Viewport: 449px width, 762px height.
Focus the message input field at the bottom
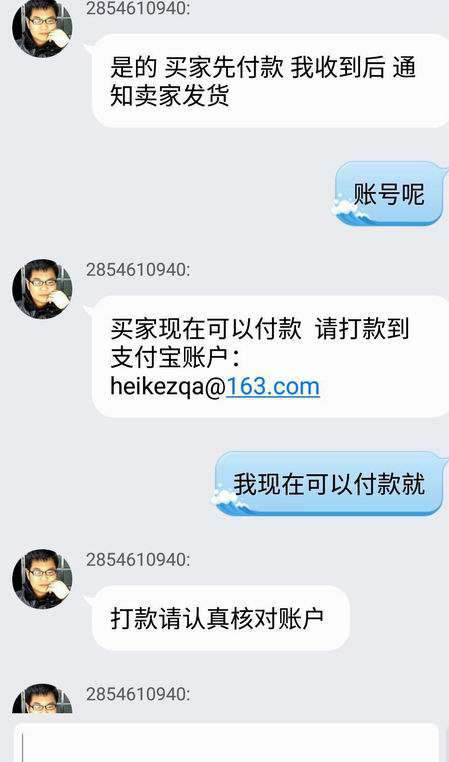226,743
